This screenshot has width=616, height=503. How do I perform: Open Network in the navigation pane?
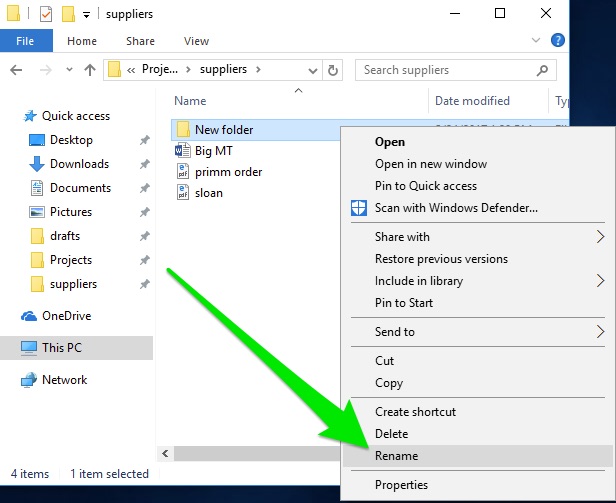[64, 380]
